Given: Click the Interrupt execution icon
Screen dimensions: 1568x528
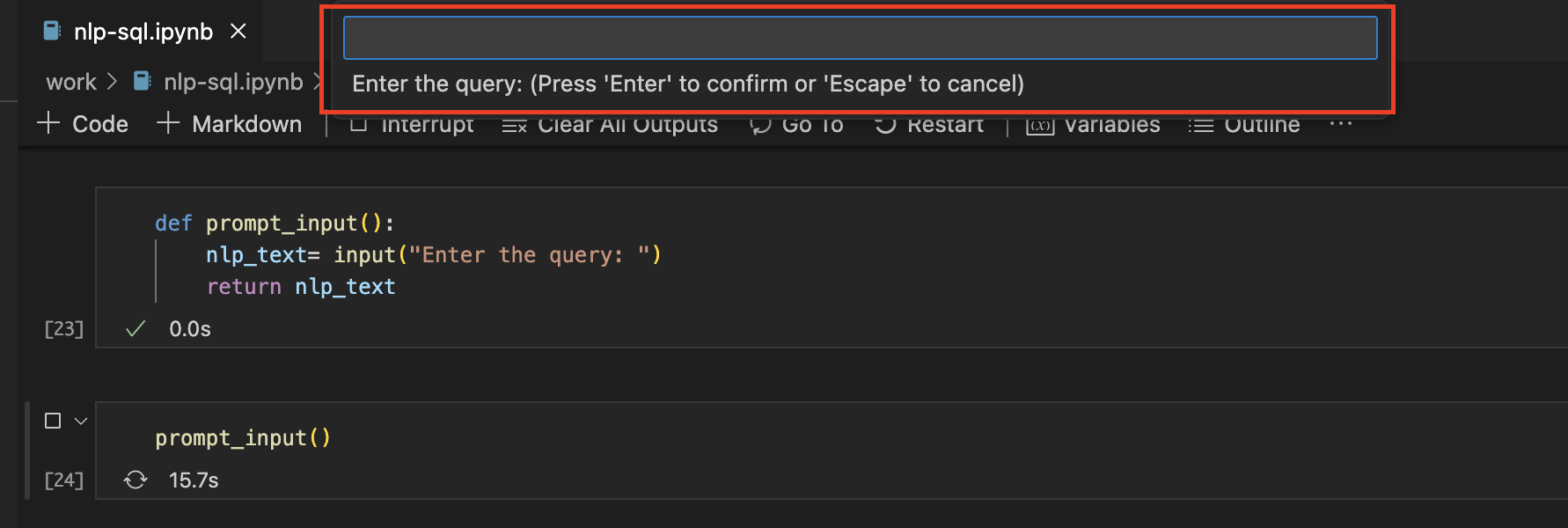Looking at the screenshot, I should tap(359, 124).
